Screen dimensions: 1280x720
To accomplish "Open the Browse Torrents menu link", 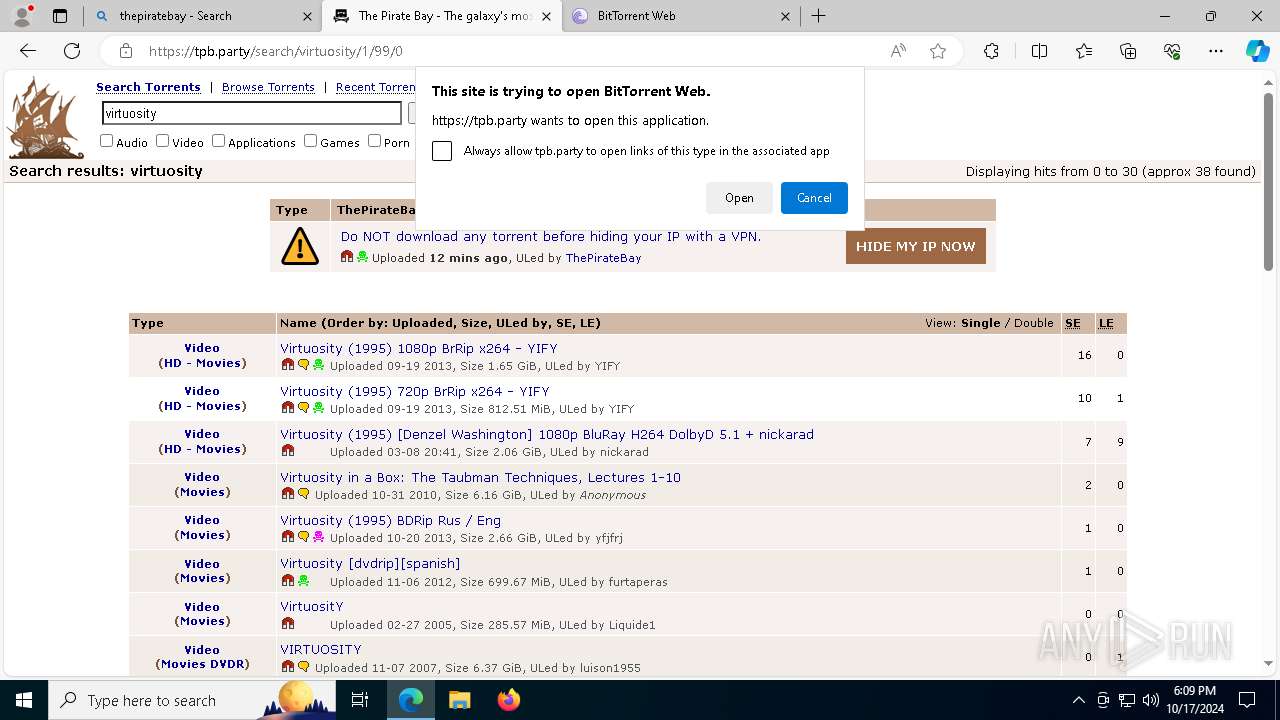I will (x=268, y=87).
